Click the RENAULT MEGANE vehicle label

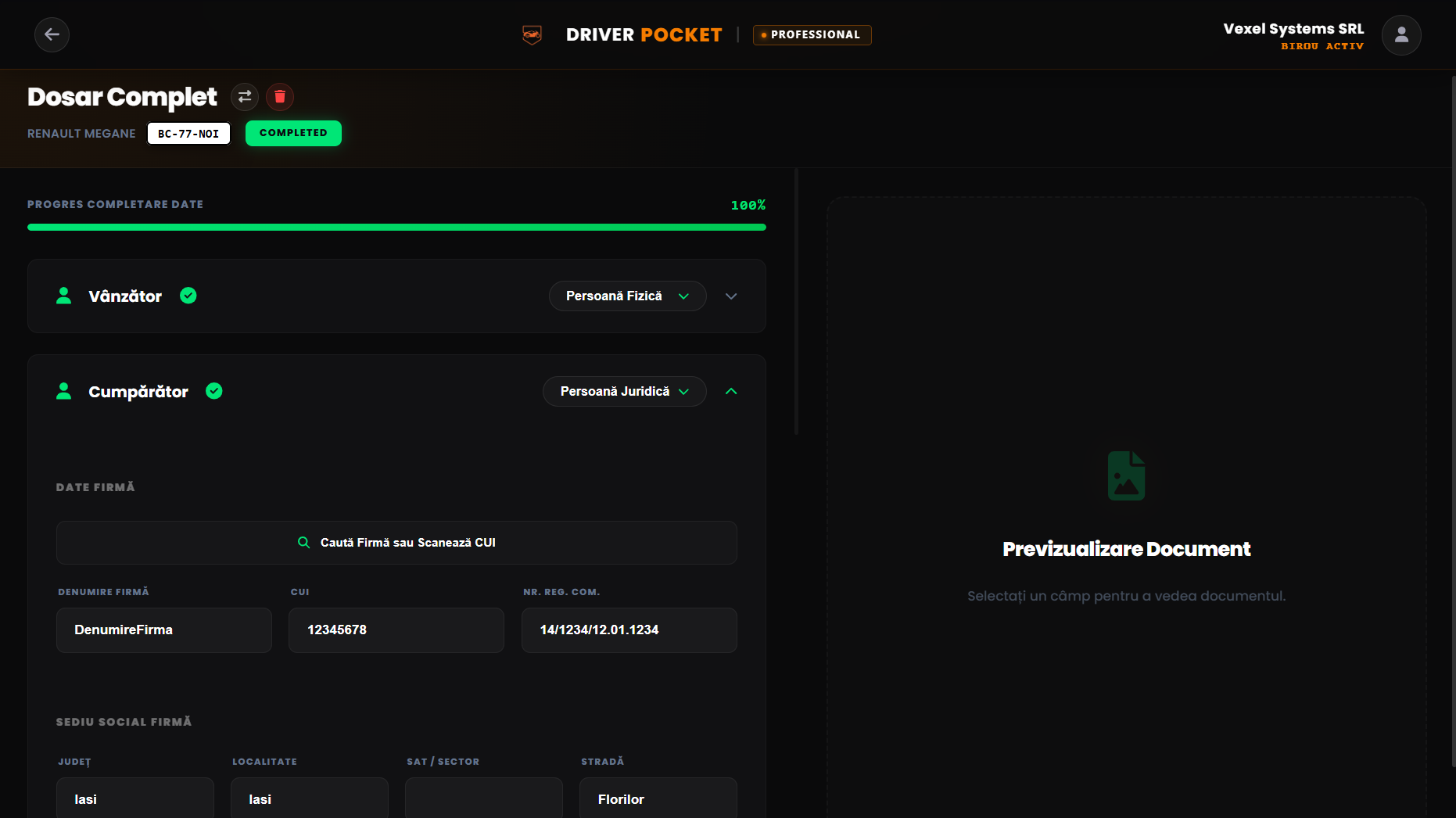tap(81, 134)
